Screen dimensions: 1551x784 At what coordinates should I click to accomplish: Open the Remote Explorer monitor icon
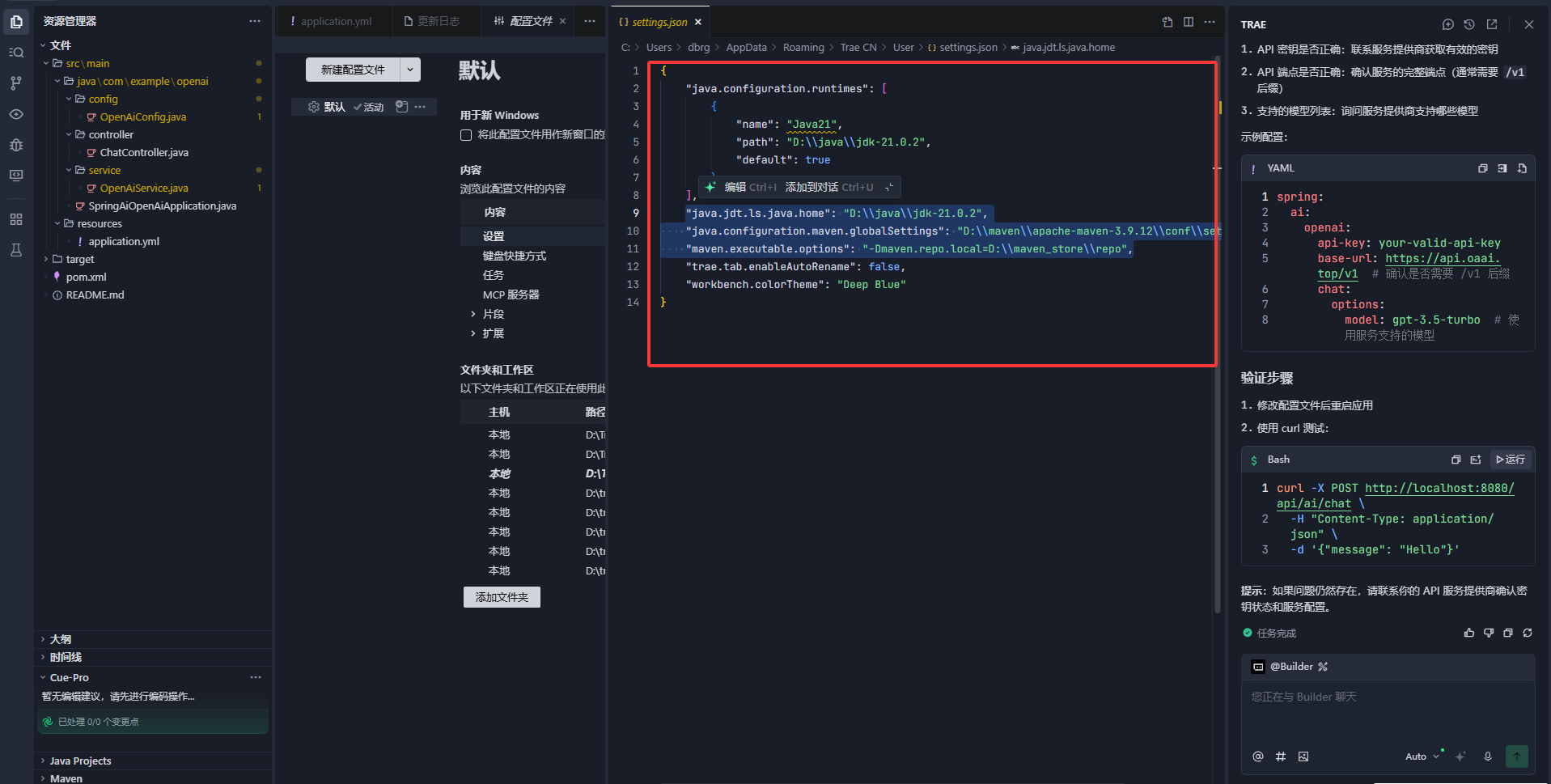[x=16, y=176]
